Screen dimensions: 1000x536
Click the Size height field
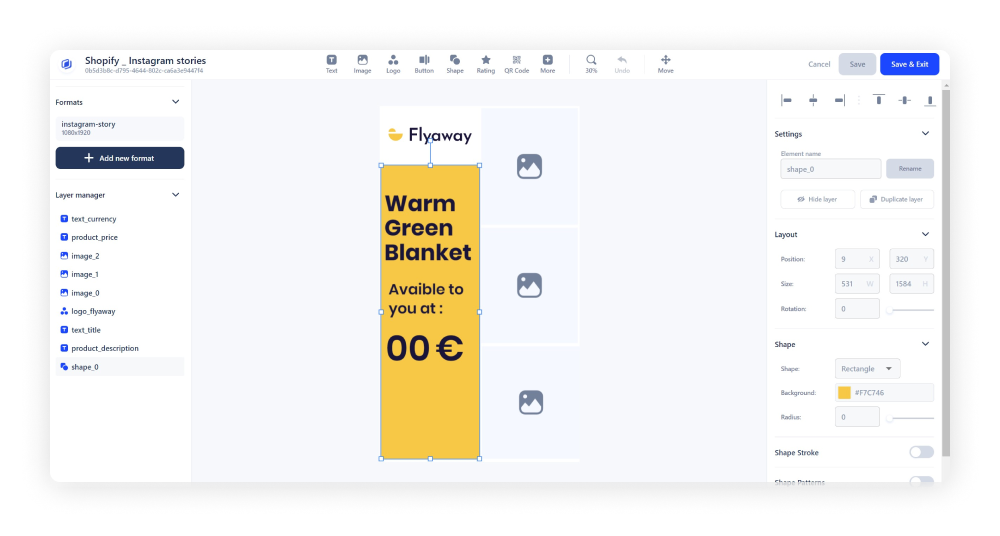pos(911,284)
